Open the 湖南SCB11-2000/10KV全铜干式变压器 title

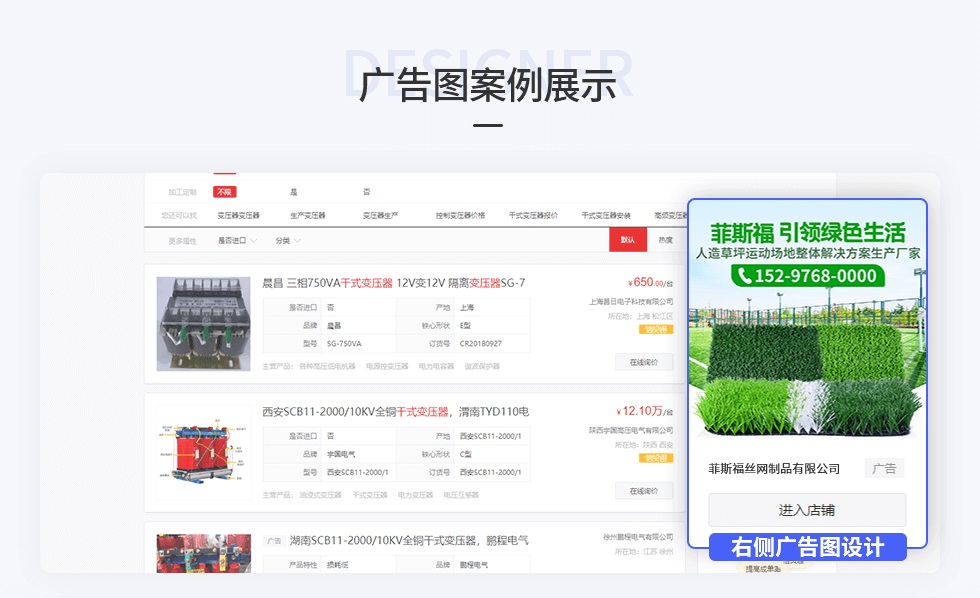click(409, 541)
